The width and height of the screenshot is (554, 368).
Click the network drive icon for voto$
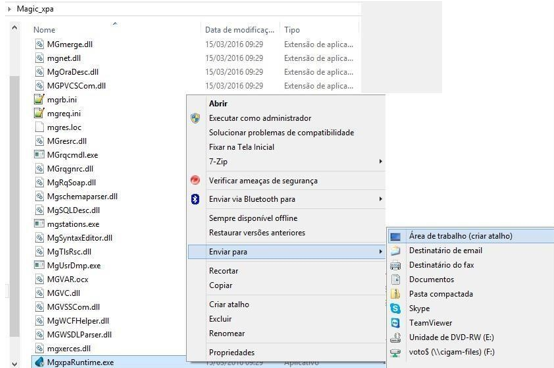point(395,352)
